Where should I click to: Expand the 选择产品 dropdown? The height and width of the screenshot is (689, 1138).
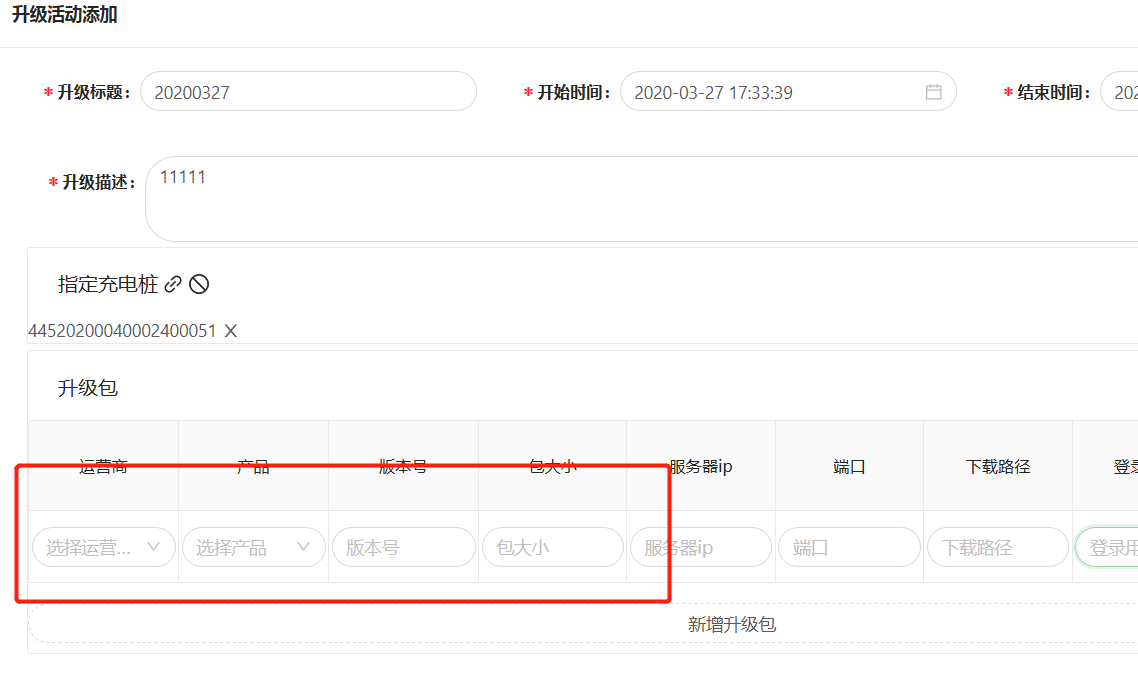240,547
